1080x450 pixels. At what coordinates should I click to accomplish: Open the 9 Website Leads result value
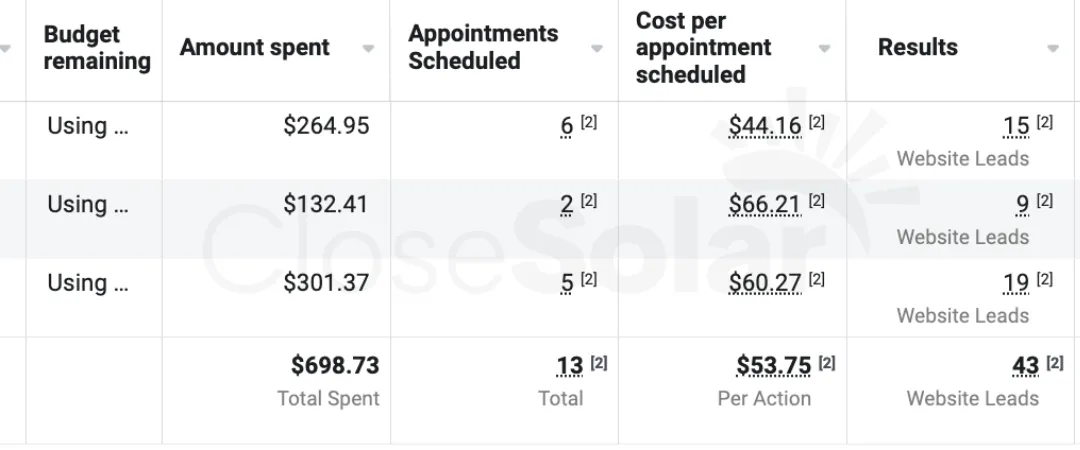click(x=1023, y=205)
